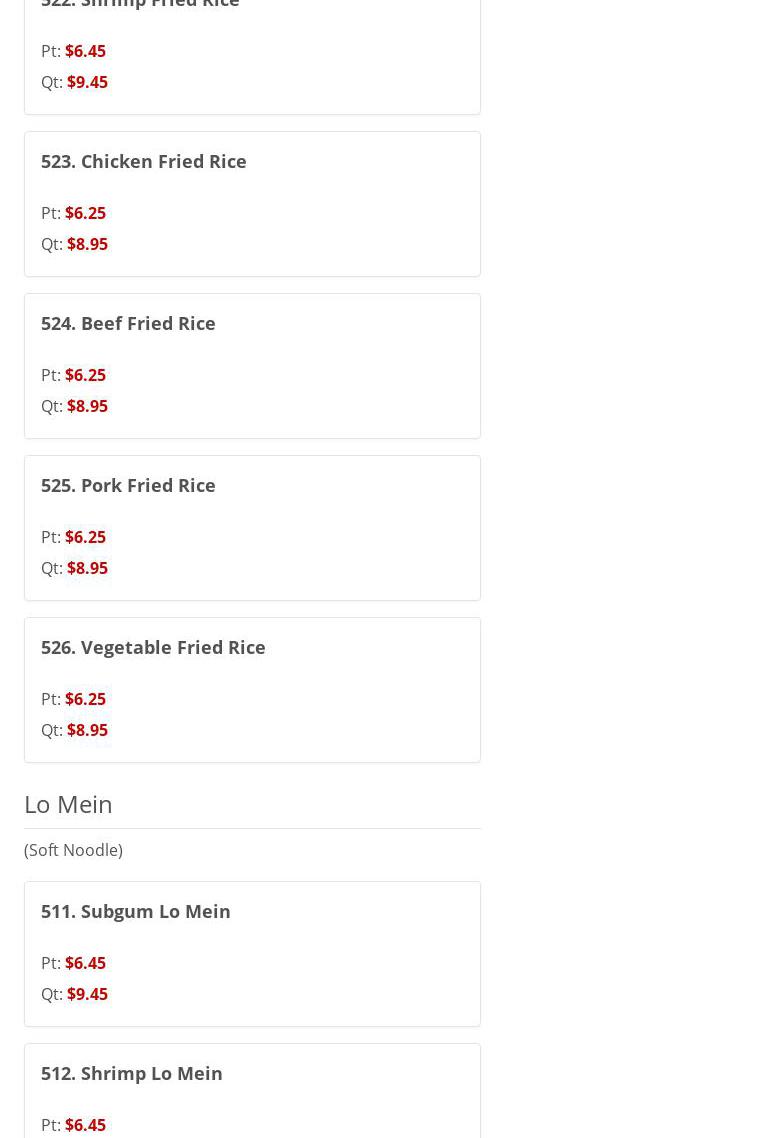The width and height of the screenshot is (770, 1138).
Task: Click the (Soft Noodle) description text
Action: (x=73, y=850)
